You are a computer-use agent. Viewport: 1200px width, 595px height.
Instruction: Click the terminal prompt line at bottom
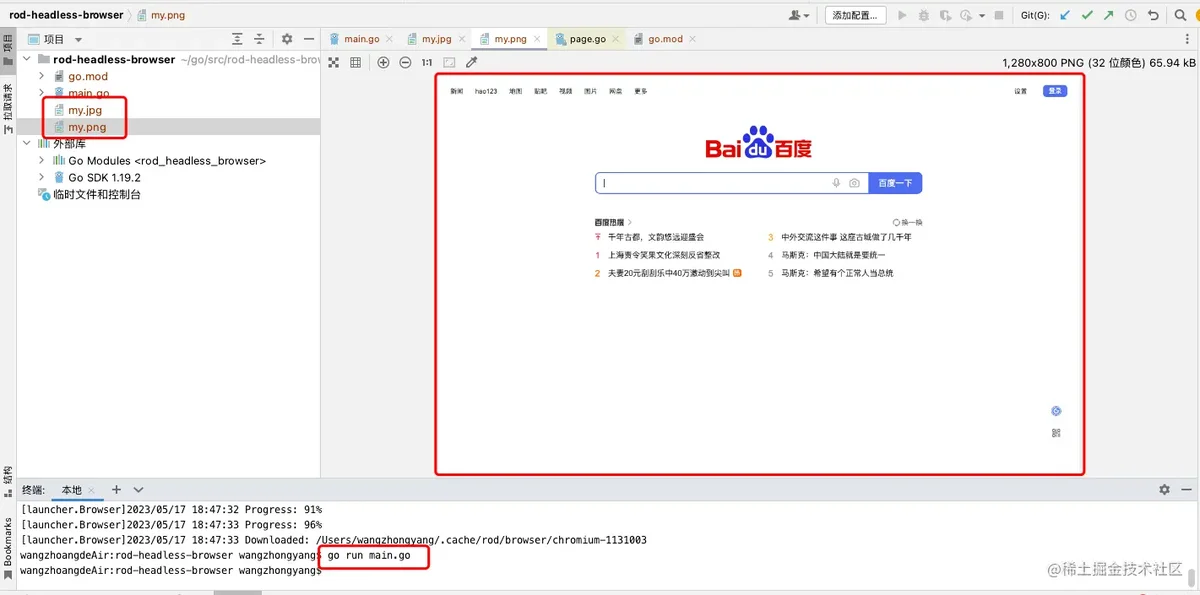170,570
